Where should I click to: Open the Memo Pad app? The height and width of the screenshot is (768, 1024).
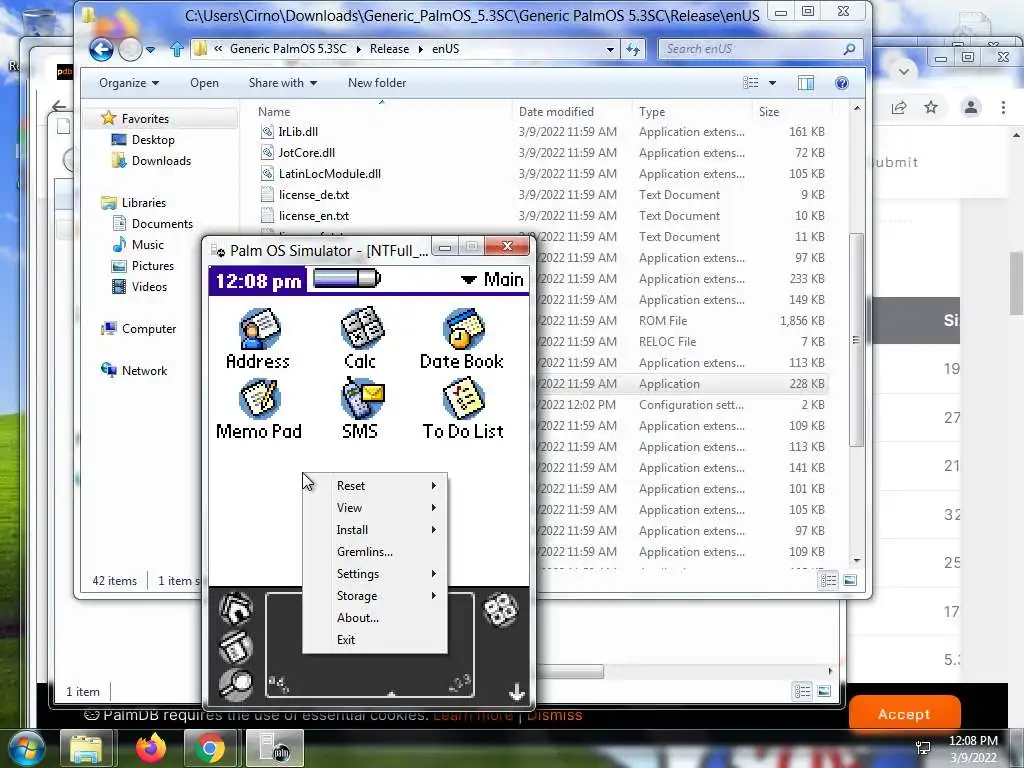pos(259,409)
